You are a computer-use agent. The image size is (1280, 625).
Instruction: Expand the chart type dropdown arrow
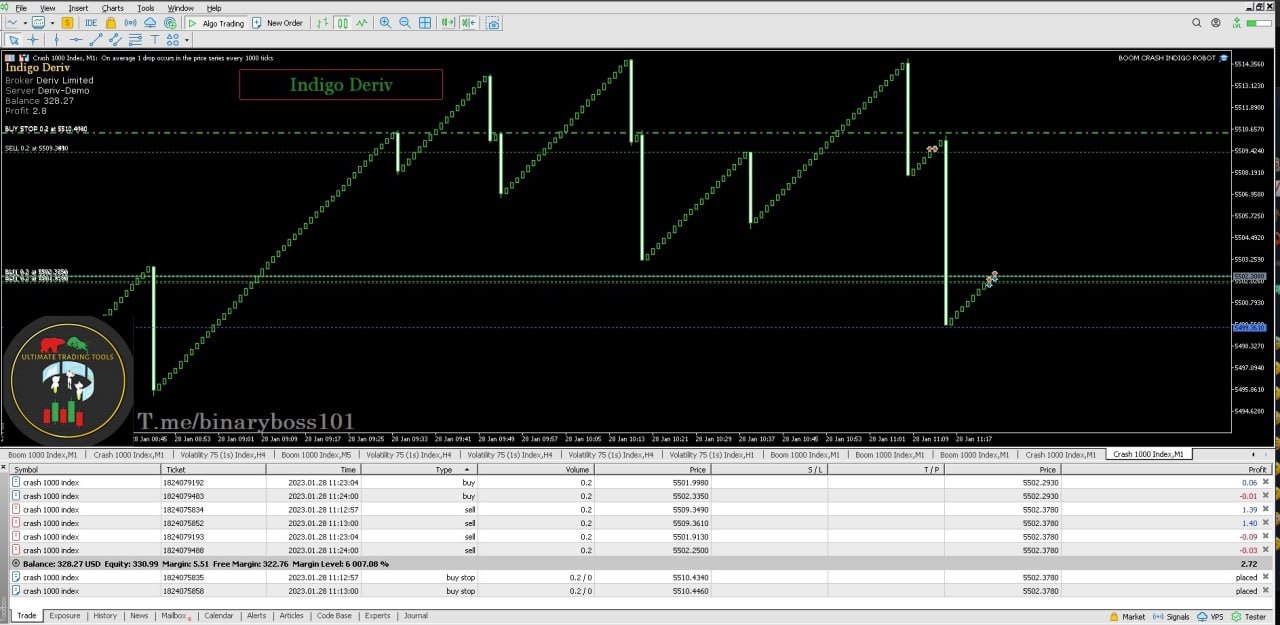(24, 23)
